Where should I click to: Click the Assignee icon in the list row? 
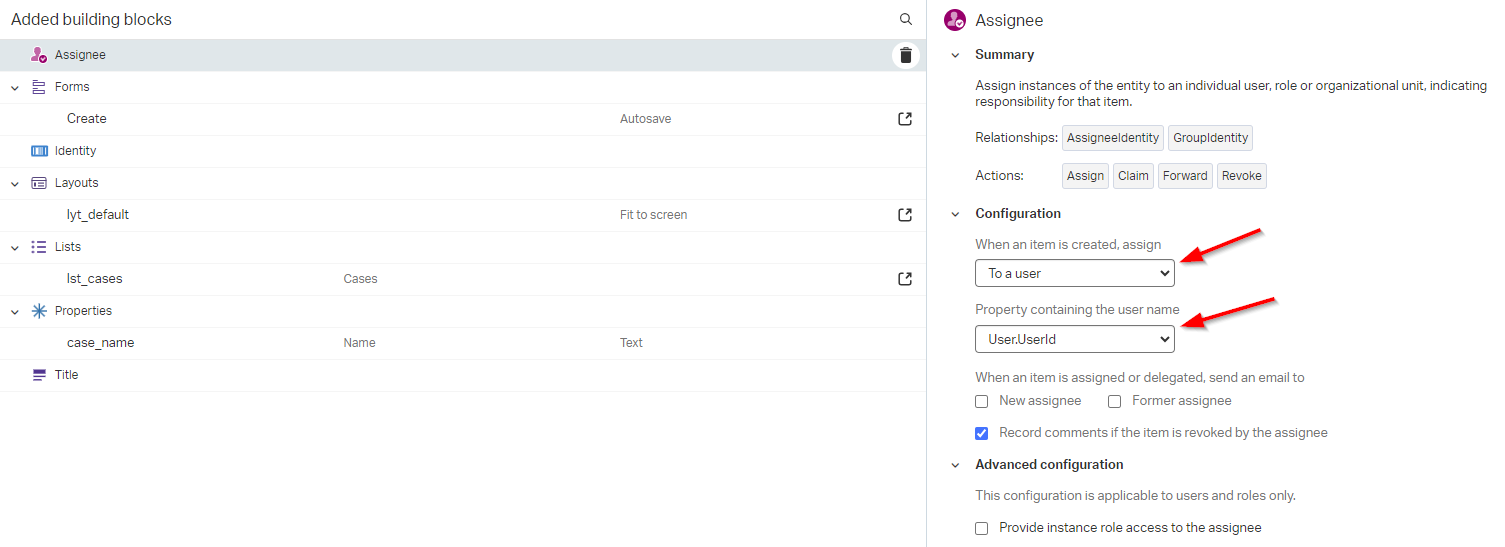tap(39, 55)
